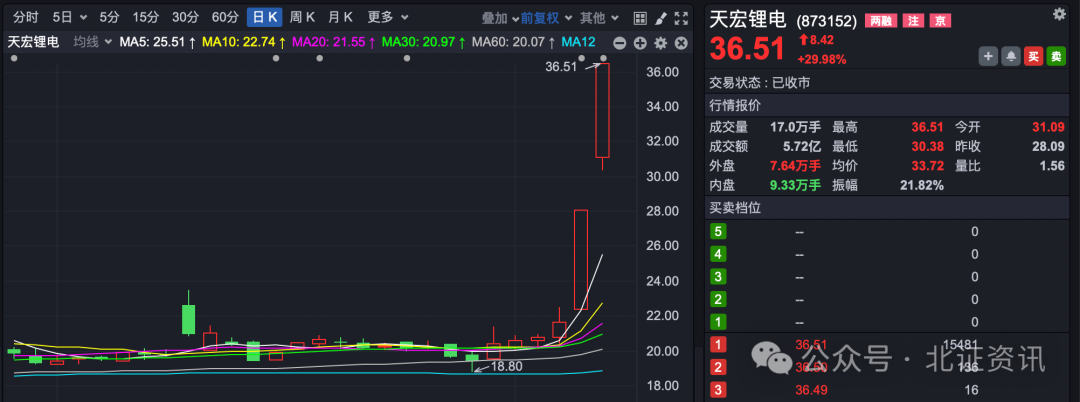
Task: Click the 天宏锂电 name in chart header
Action: click(34, 42)
